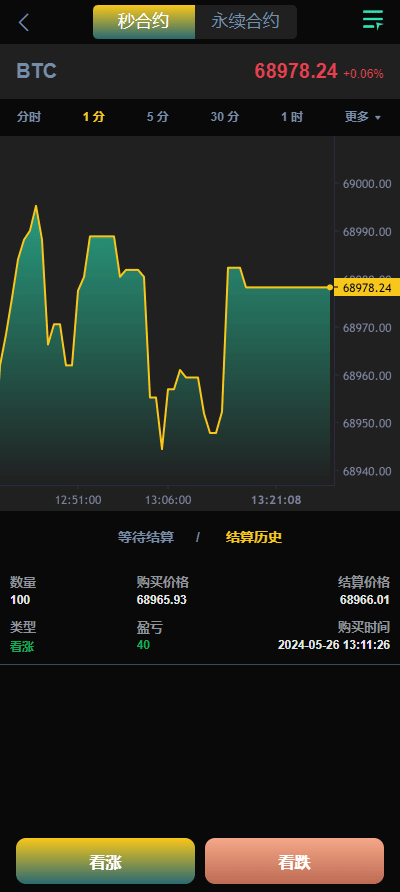Screen dimensions: 400x892
Task: Click the 盈亏 label
Action: [150, 627]
